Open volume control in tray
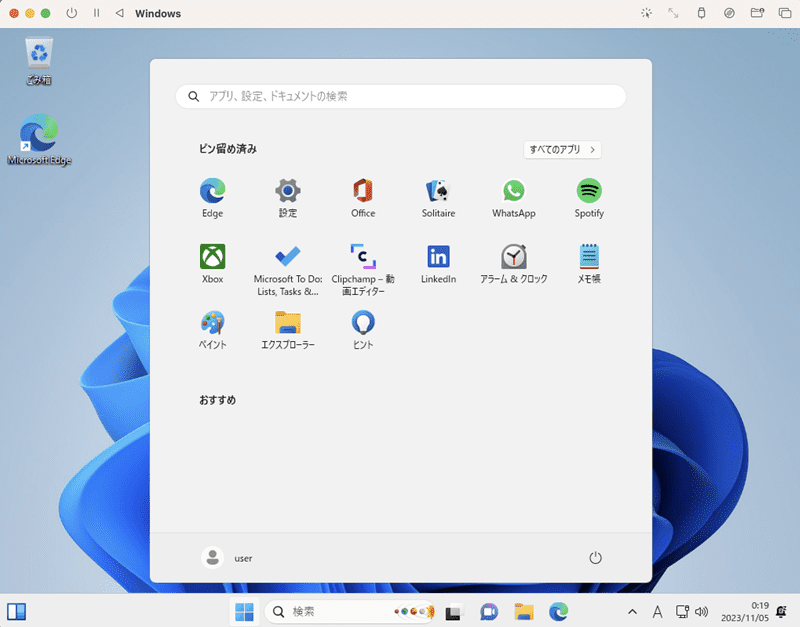Viewport: 800px width, 627px height. pyautogui.click(x=702, y=611)
